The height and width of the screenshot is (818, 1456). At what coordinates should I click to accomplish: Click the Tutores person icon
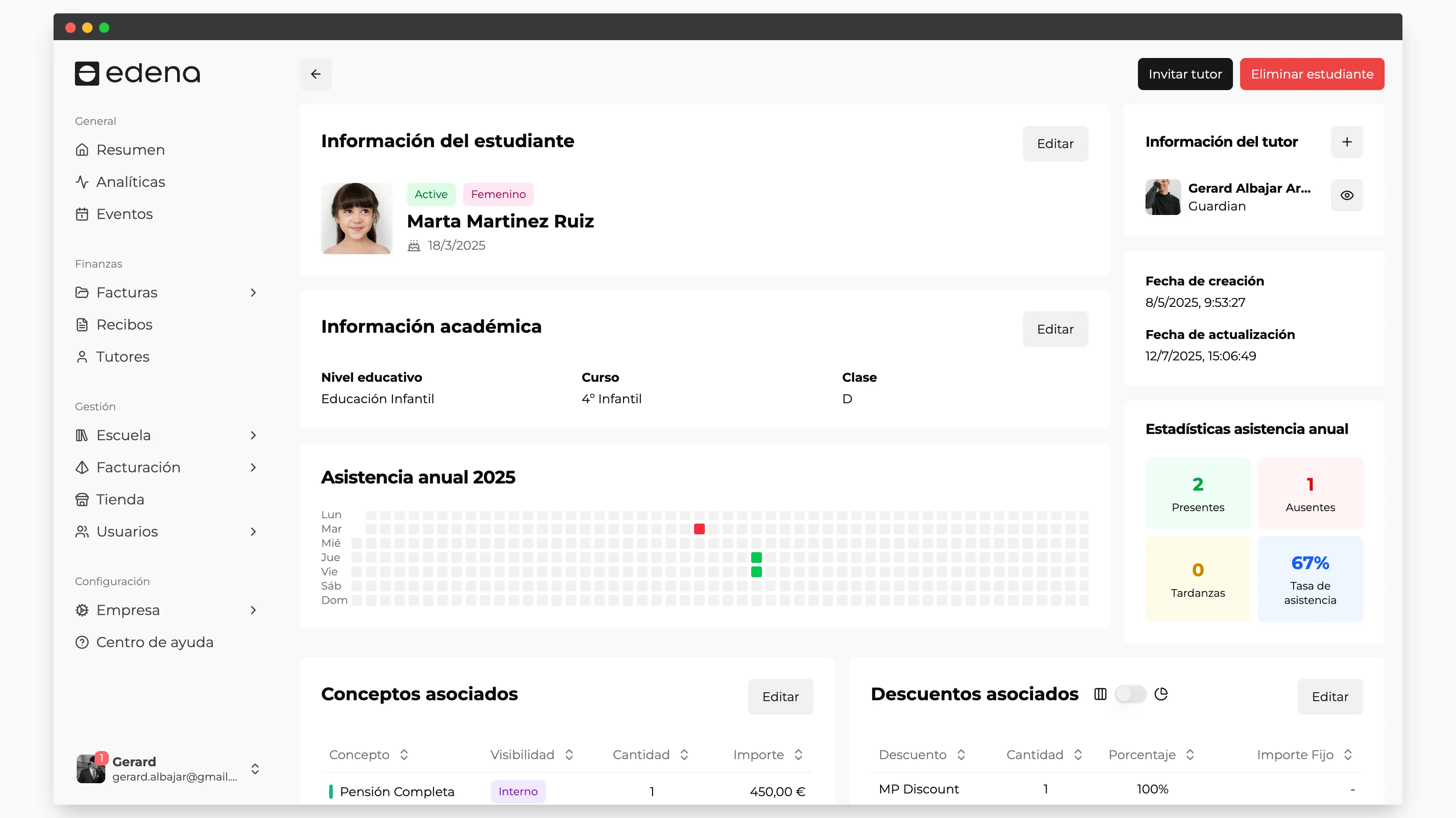click(x=82, y=357)
